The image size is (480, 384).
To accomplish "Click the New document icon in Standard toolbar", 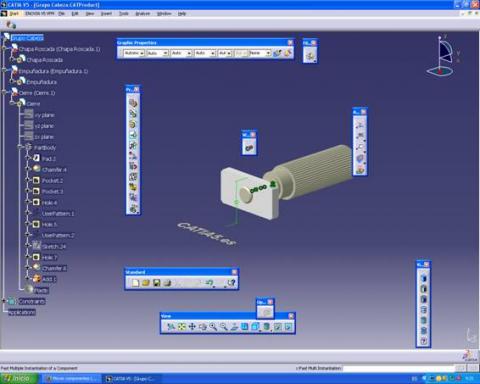I will pyautogui.click(x=135, y=283).
